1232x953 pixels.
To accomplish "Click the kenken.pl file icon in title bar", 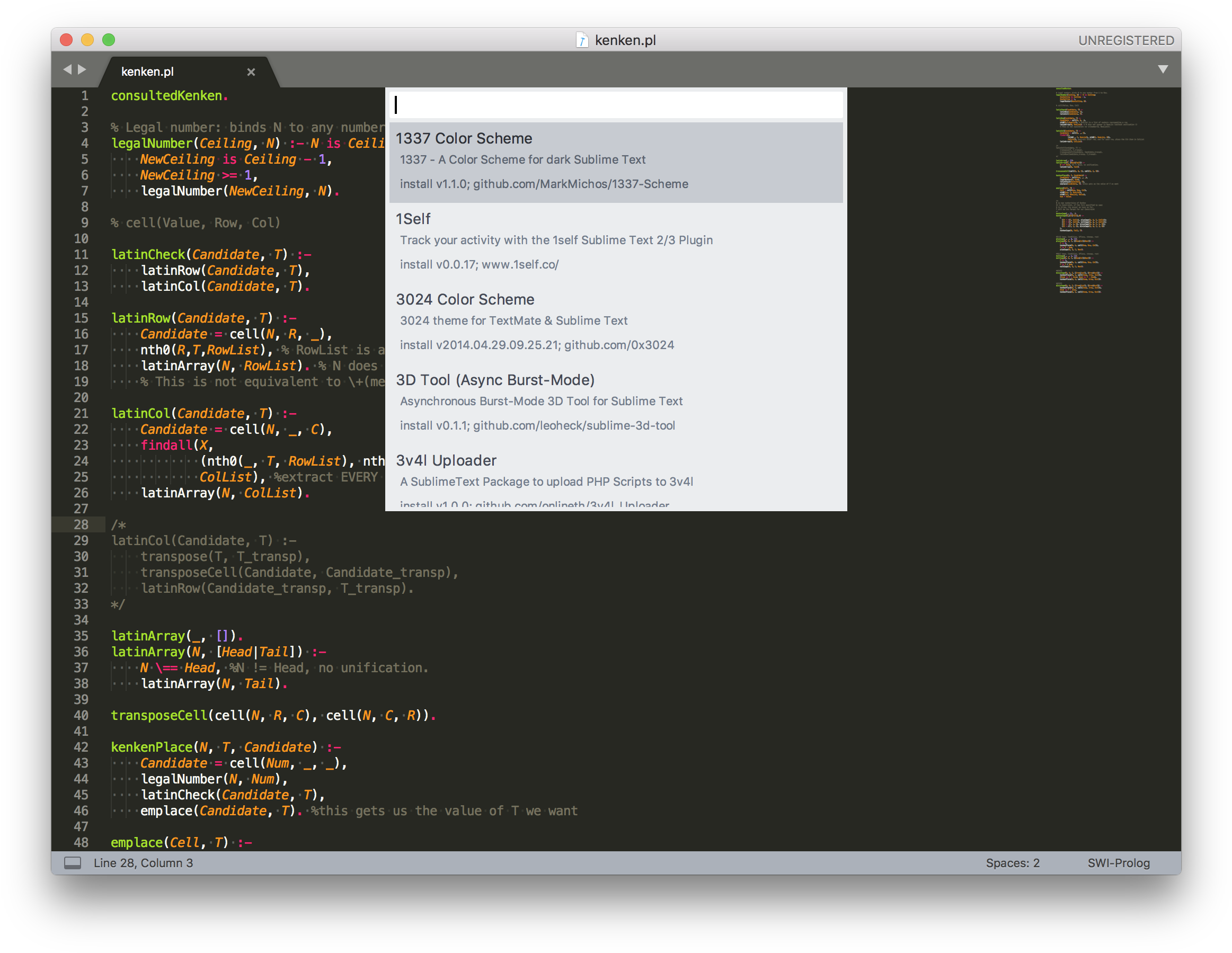I will point(582,40).
